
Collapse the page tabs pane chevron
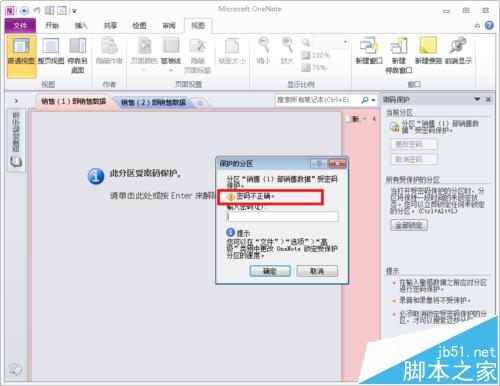point(374,119)
